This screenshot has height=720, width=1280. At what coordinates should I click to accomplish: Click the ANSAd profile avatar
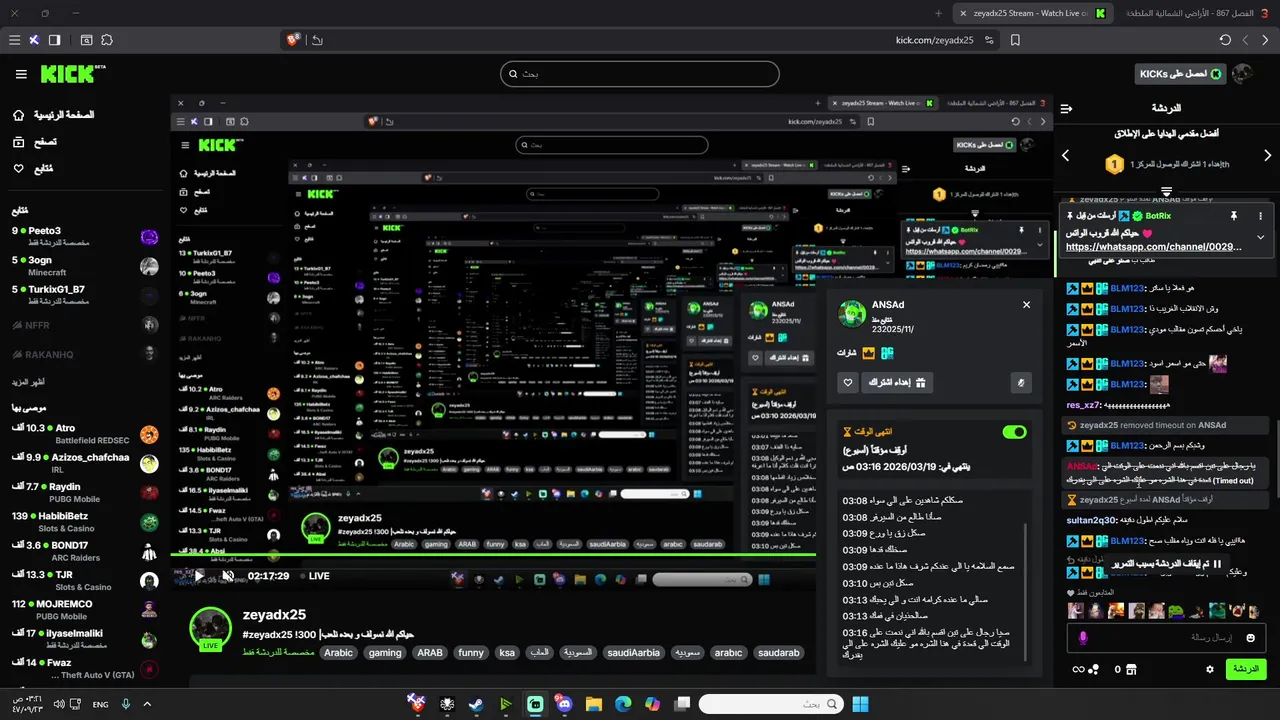click(x=852, y=314)
